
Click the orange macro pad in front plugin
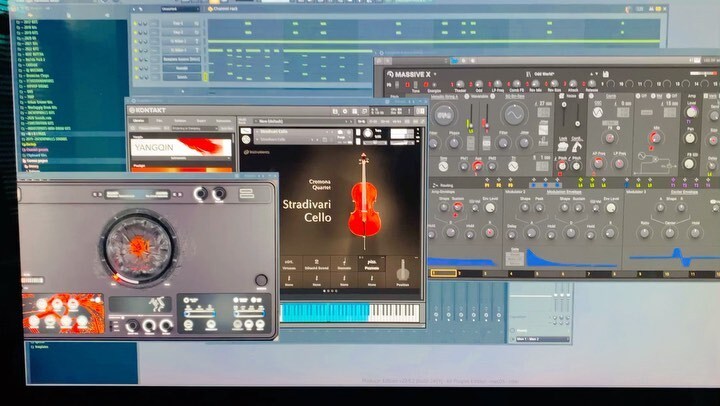[x=63, y=313]
